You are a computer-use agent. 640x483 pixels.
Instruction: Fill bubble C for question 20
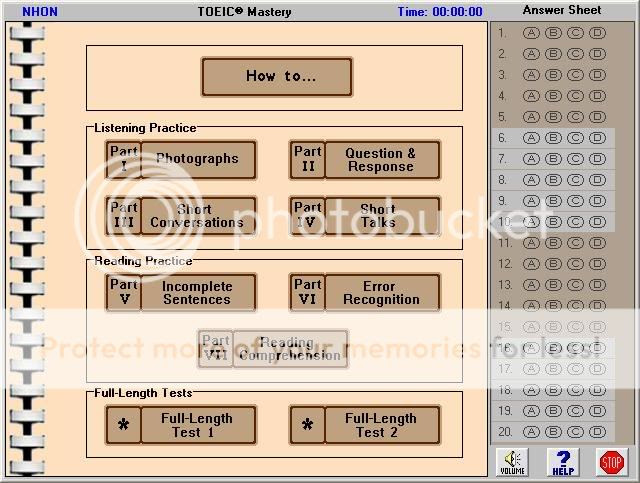[x=575, y=432]
